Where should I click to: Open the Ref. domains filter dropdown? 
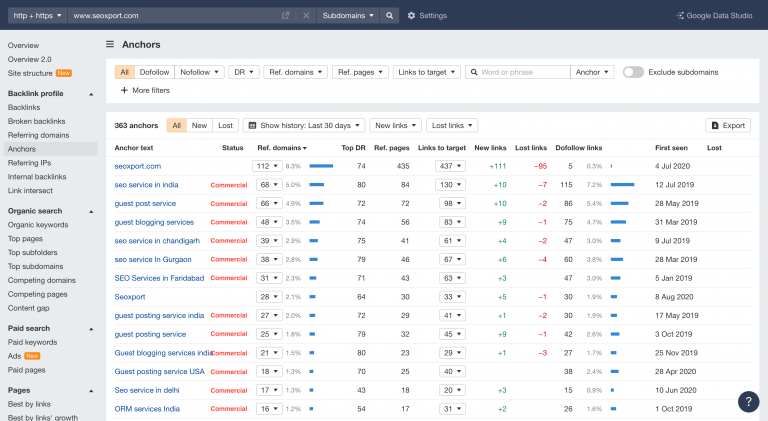(296, 72)
